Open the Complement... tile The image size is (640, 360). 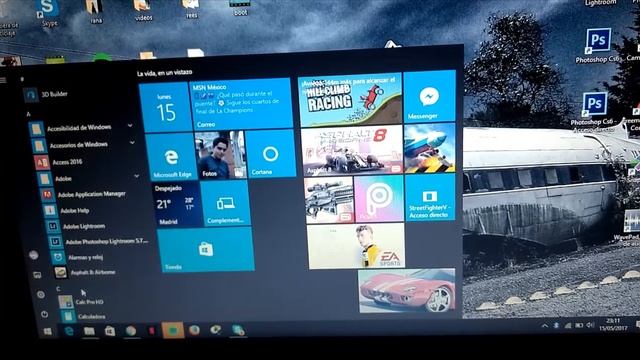[225, 203]
